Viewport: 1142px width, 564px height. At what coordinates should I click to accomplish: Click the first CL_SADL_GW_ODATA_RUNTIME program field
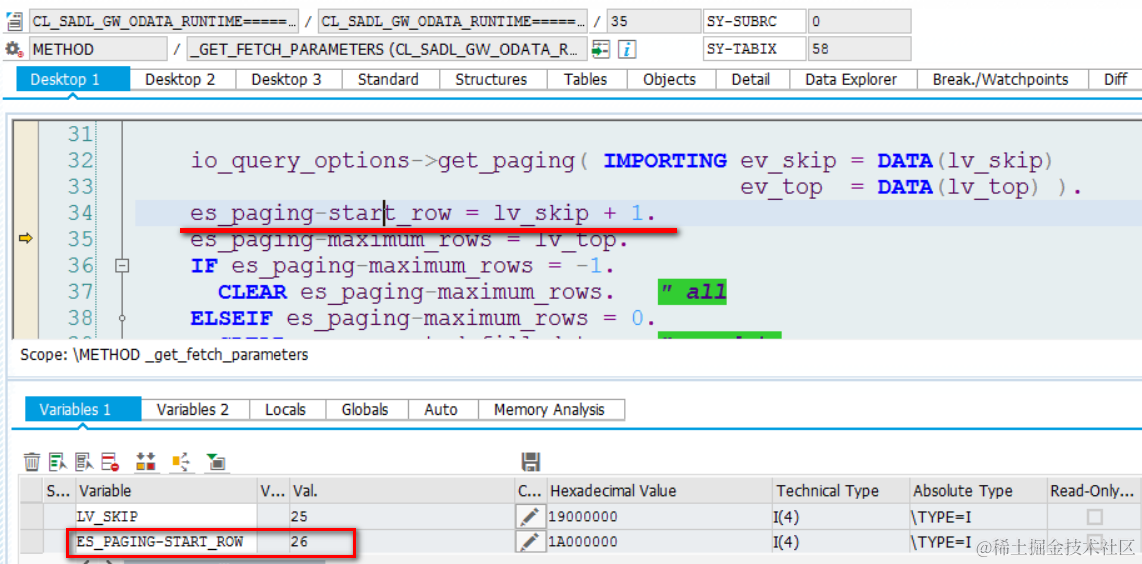pyautogui.click(x=164, y=21)
